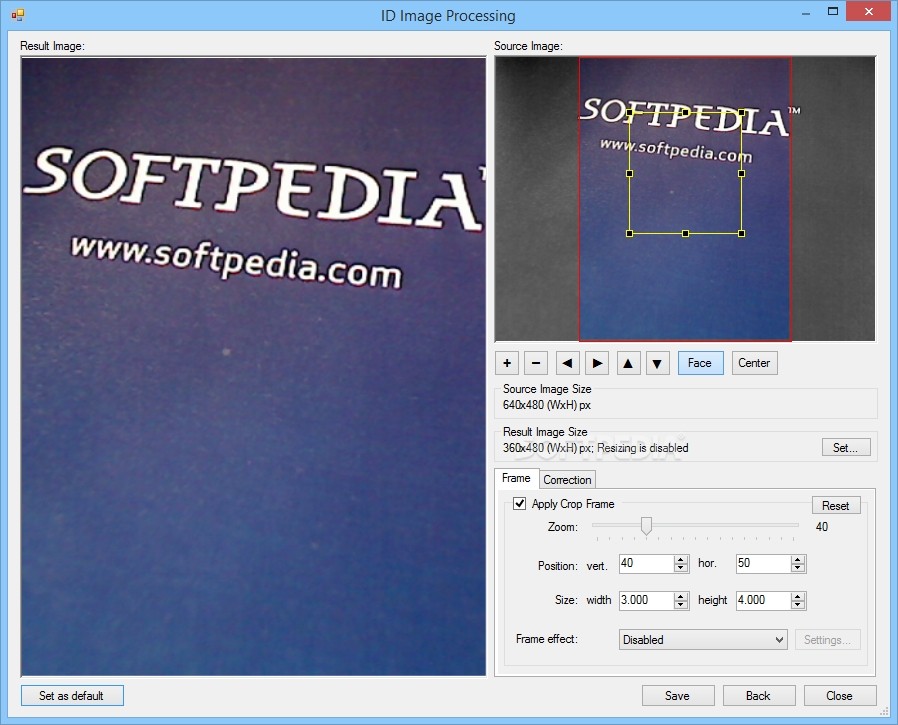898x725 pixels.
Task: Click the Center button
Action: [x=754, y=363]
